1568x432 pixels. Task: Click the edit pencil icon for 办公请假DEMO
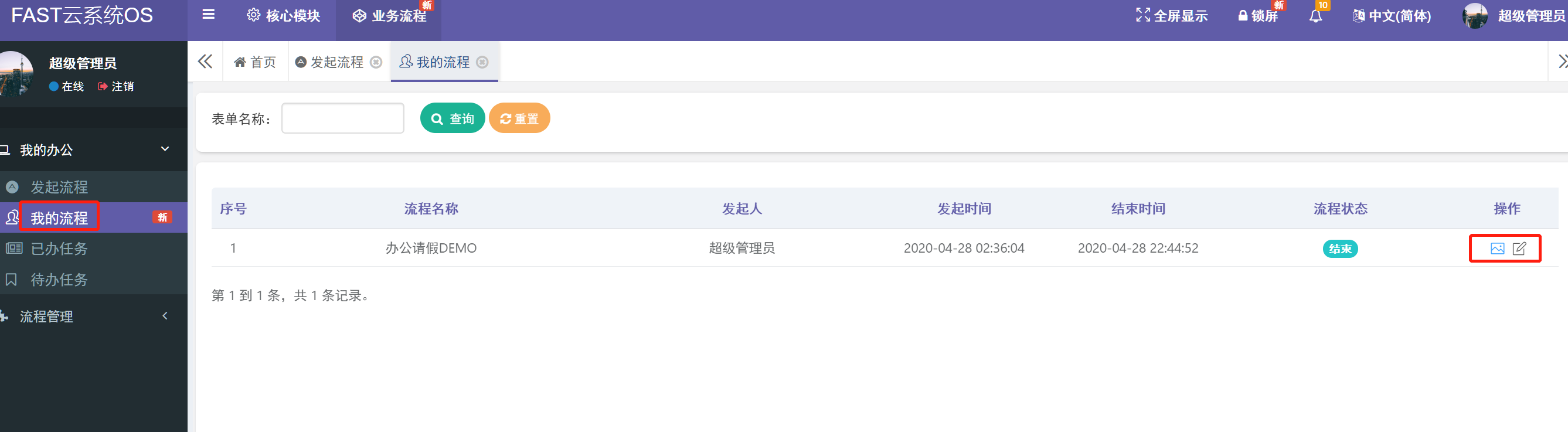[x=1519, y=249]
